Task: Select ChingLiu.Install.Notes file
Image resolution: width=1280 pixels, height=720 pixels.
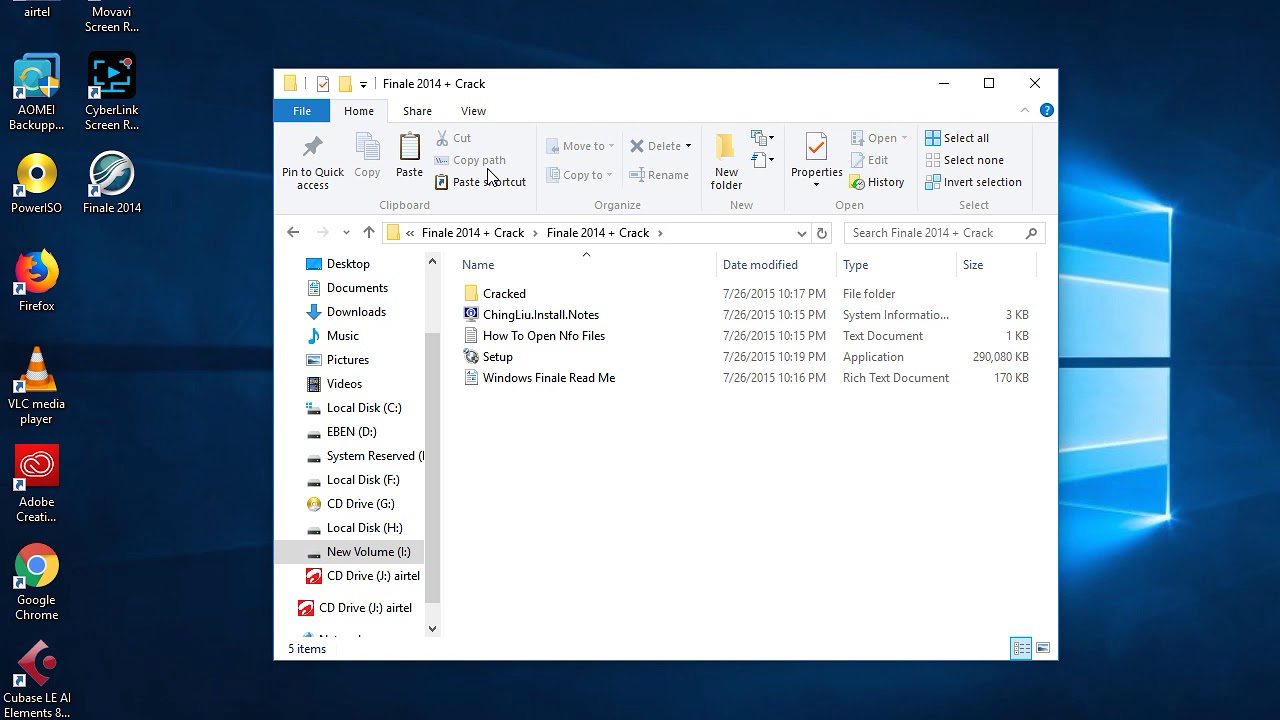Action: coord(541,315)
